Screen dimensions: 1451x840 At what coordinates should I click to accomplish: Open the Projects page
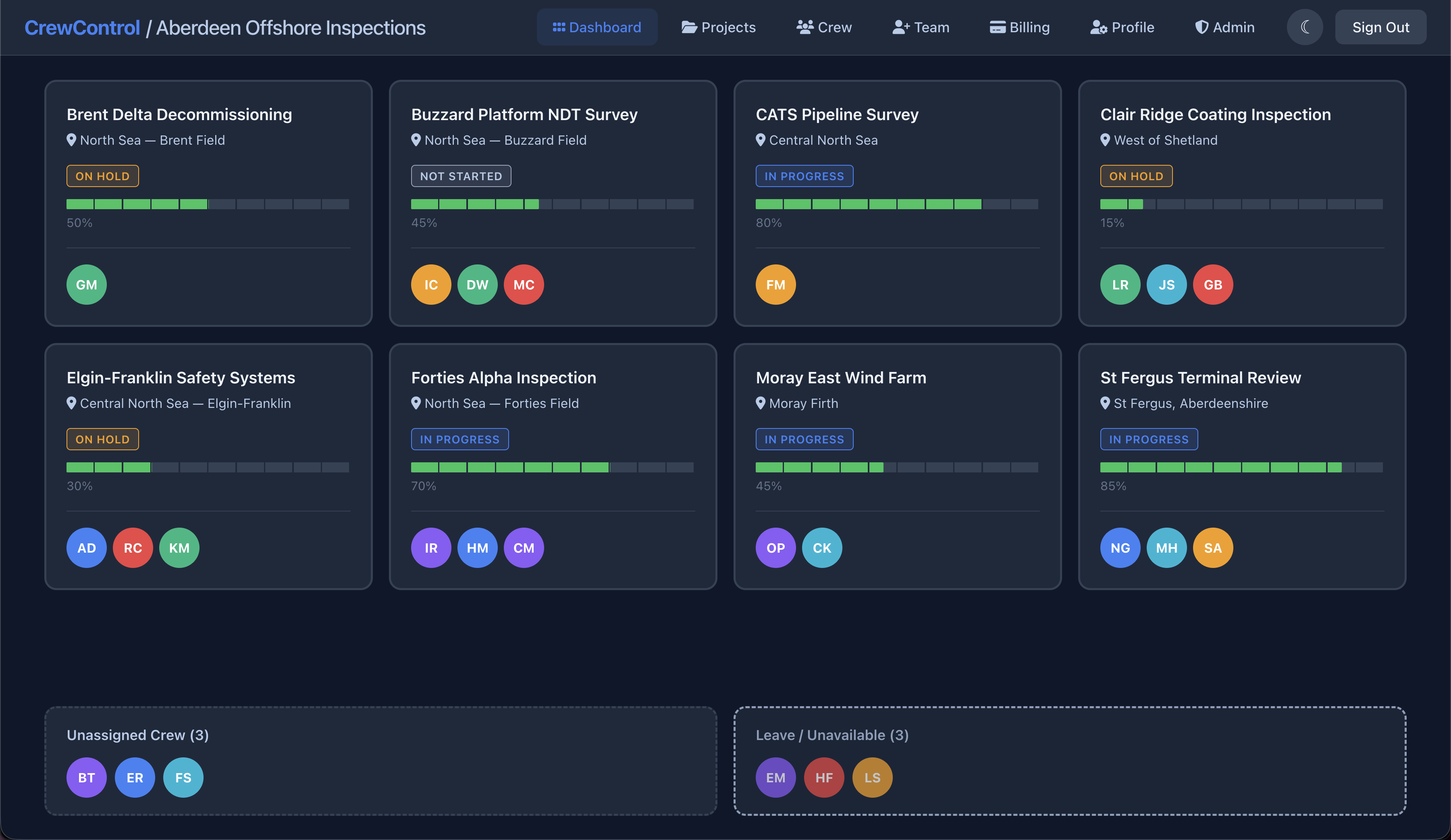coord(718,27)
